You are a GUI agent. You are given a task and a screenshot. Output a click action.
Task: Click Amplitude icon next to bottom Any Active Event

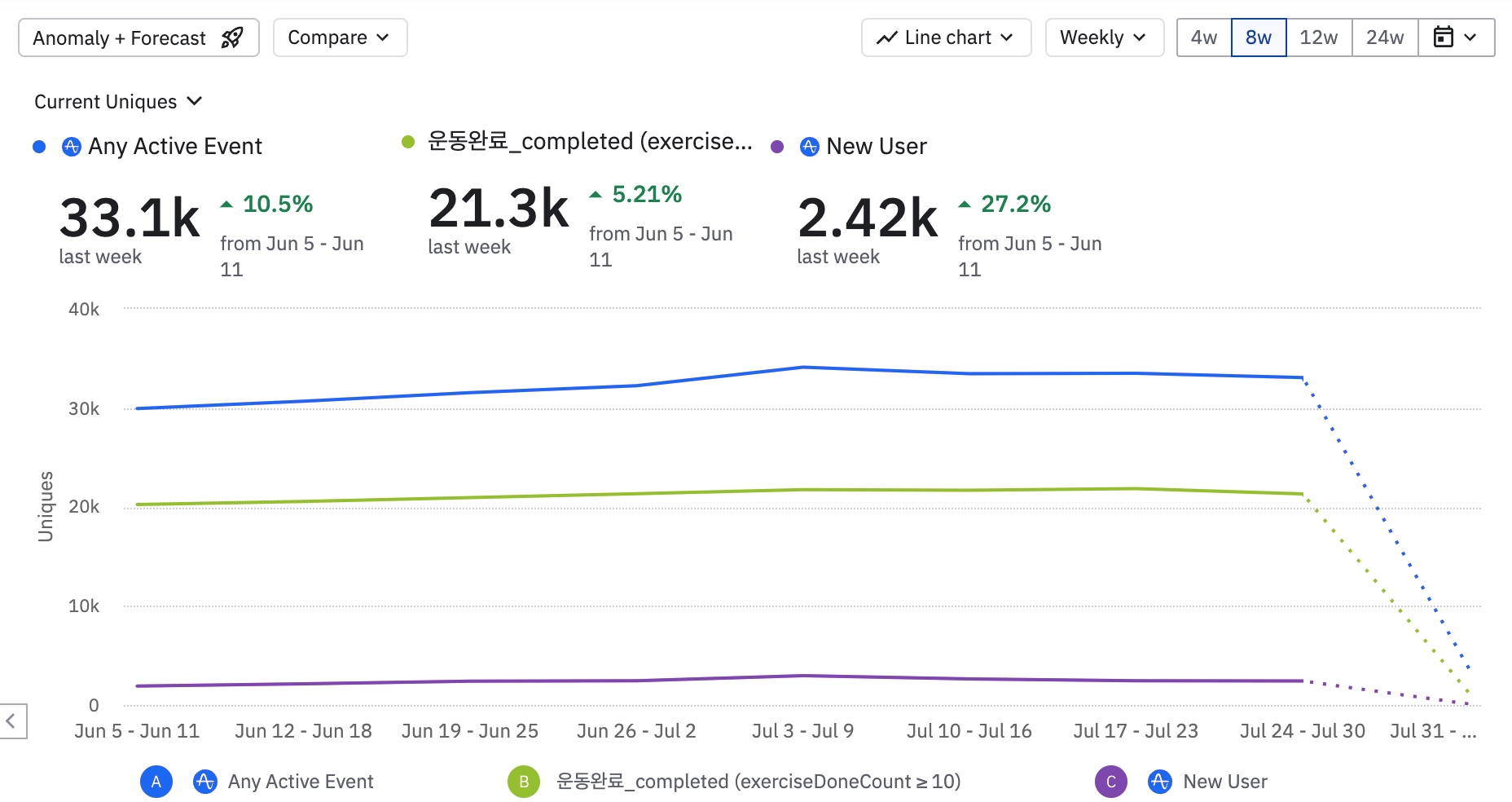(x=204, y=782)
